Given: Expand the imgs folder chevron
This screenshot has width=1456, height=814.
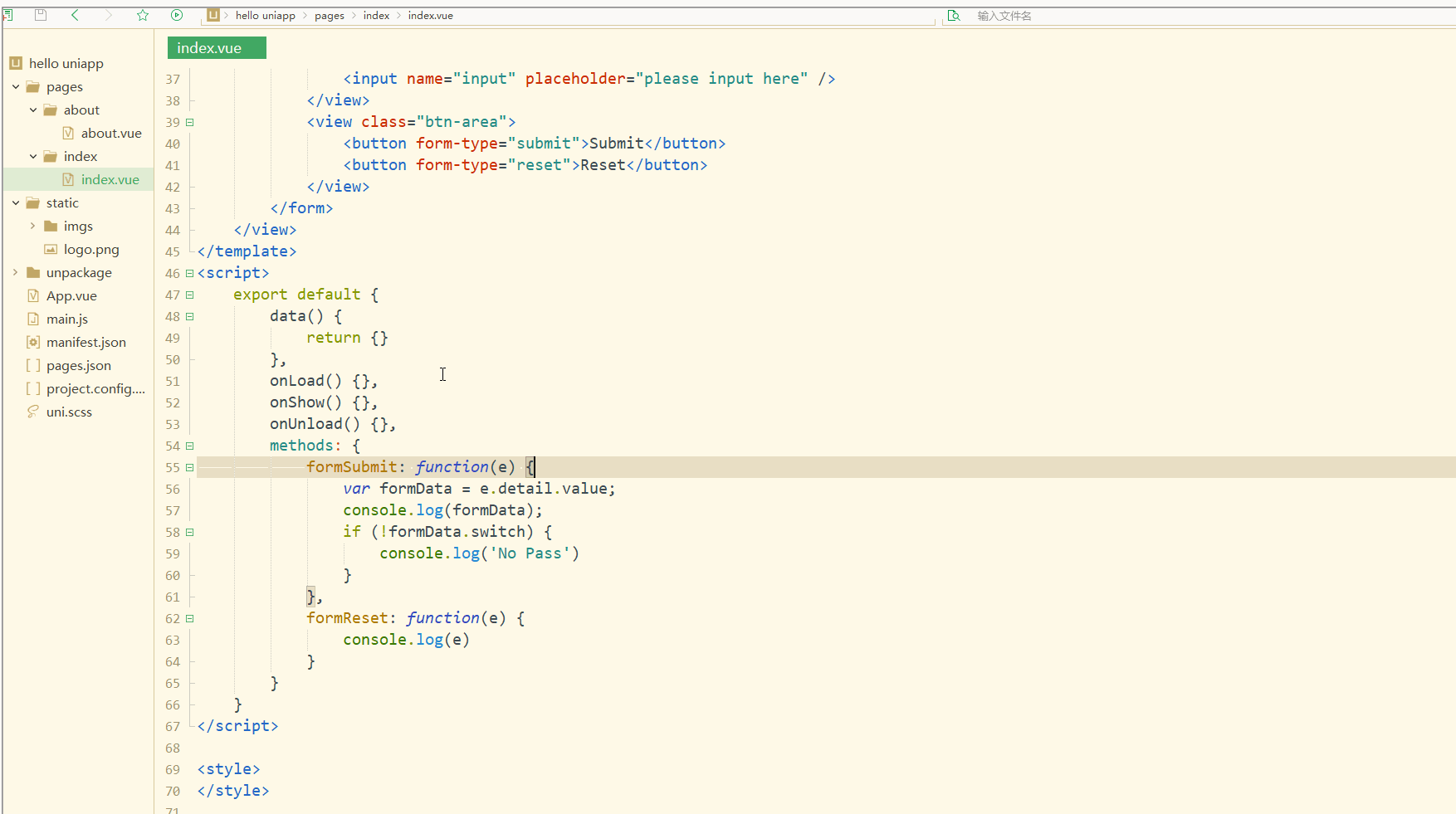Looking at the screenshot, I should click(x=33, y=226).
